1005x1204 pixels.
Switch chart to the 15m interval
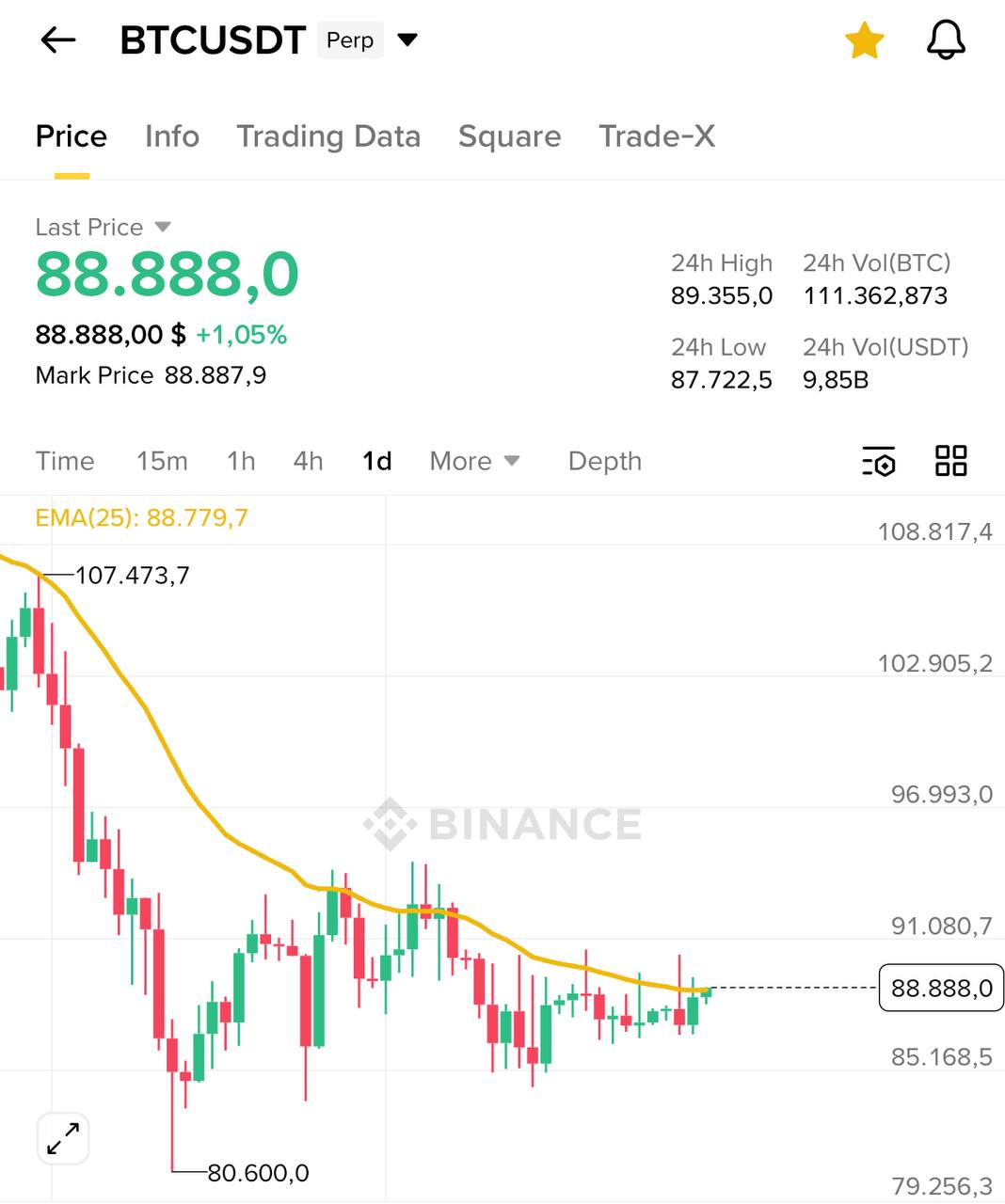pos(162,461)
